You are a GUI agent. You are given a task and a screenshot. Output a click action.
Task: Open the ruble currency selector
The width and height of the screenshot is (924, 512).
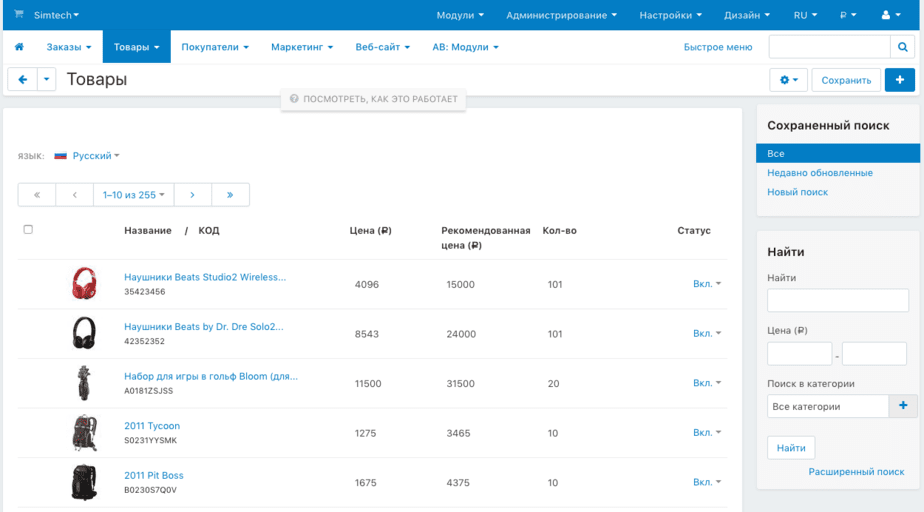tap(848, 15)
